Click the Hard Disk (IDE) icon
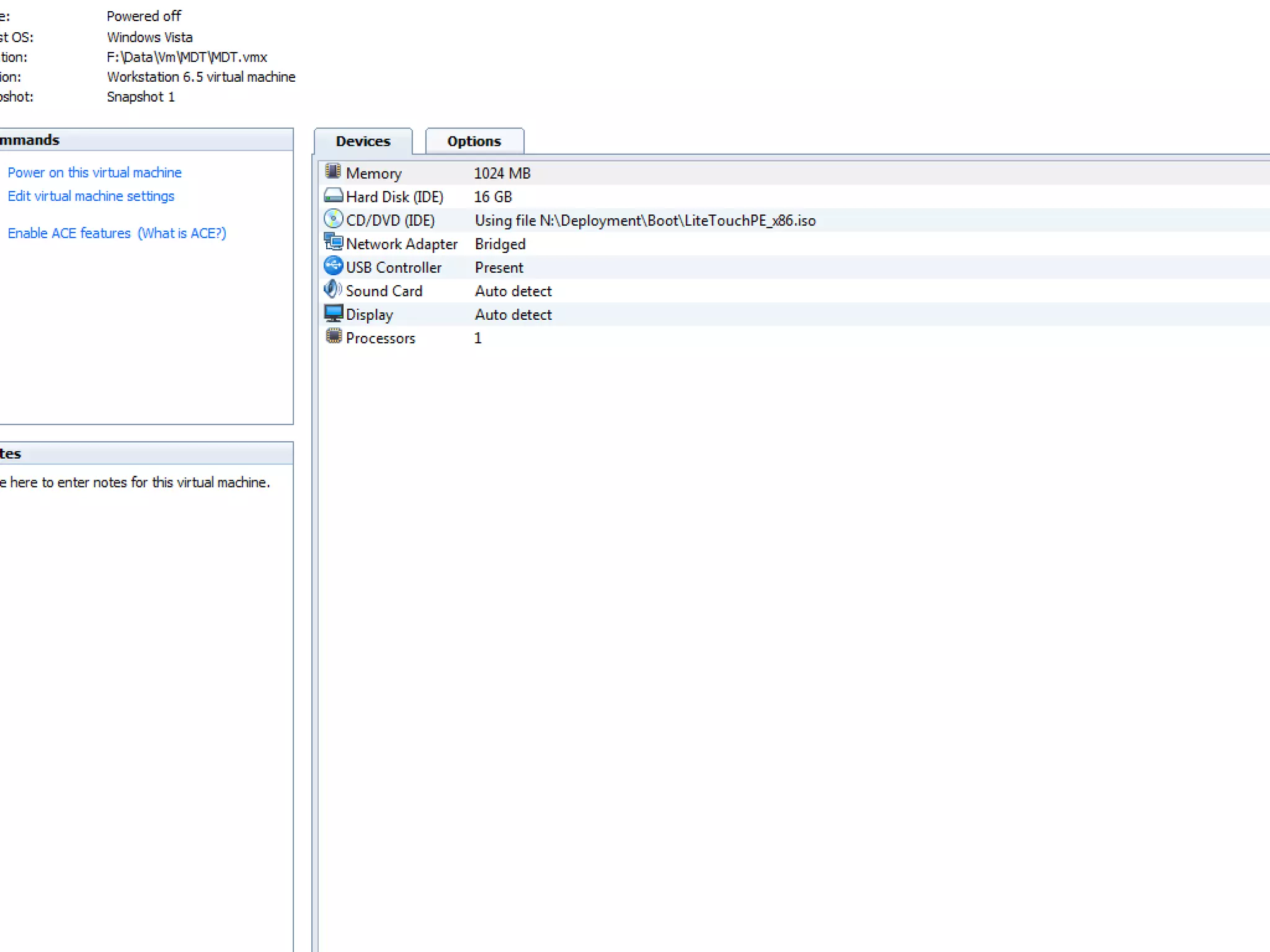This screenshot has height=952, width=1270. click(x=333, y=196)
